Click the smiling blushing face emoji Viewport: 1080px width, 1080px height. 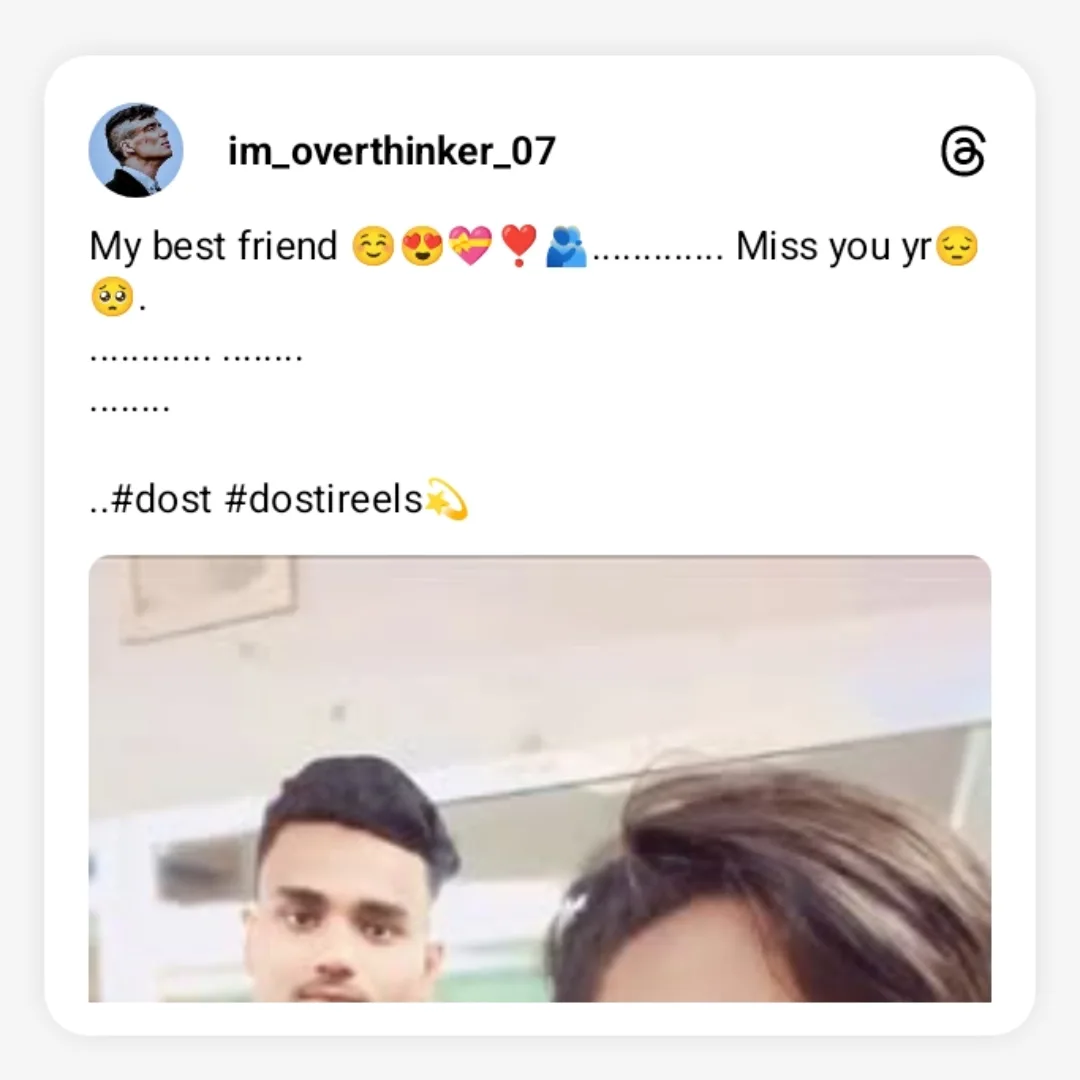click(x=373, y=246)
